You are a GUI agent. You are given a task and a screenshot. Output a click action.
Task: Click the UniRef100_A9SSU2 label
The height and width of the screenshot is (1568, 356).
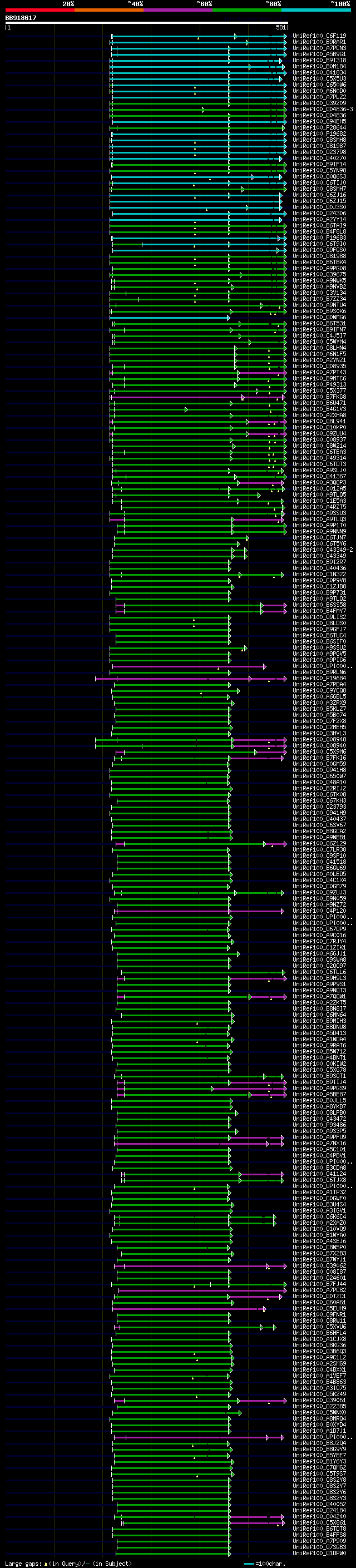coord(319,647)
